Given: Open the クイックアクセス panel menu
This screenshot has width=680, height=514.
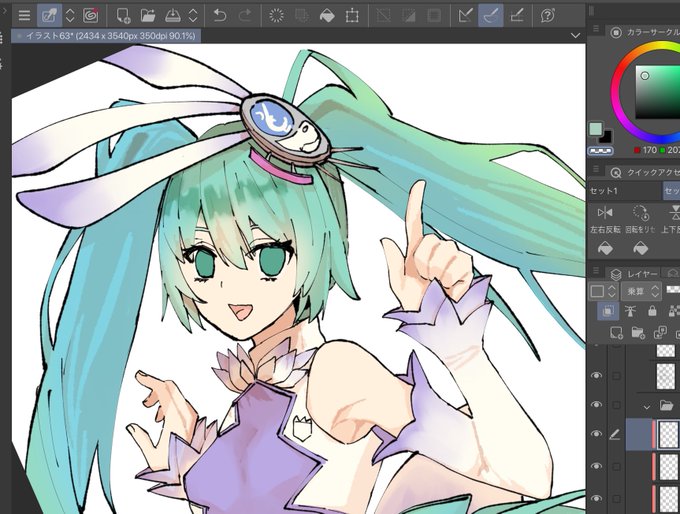Looking at the screenshot, I should tap(596, 169).
